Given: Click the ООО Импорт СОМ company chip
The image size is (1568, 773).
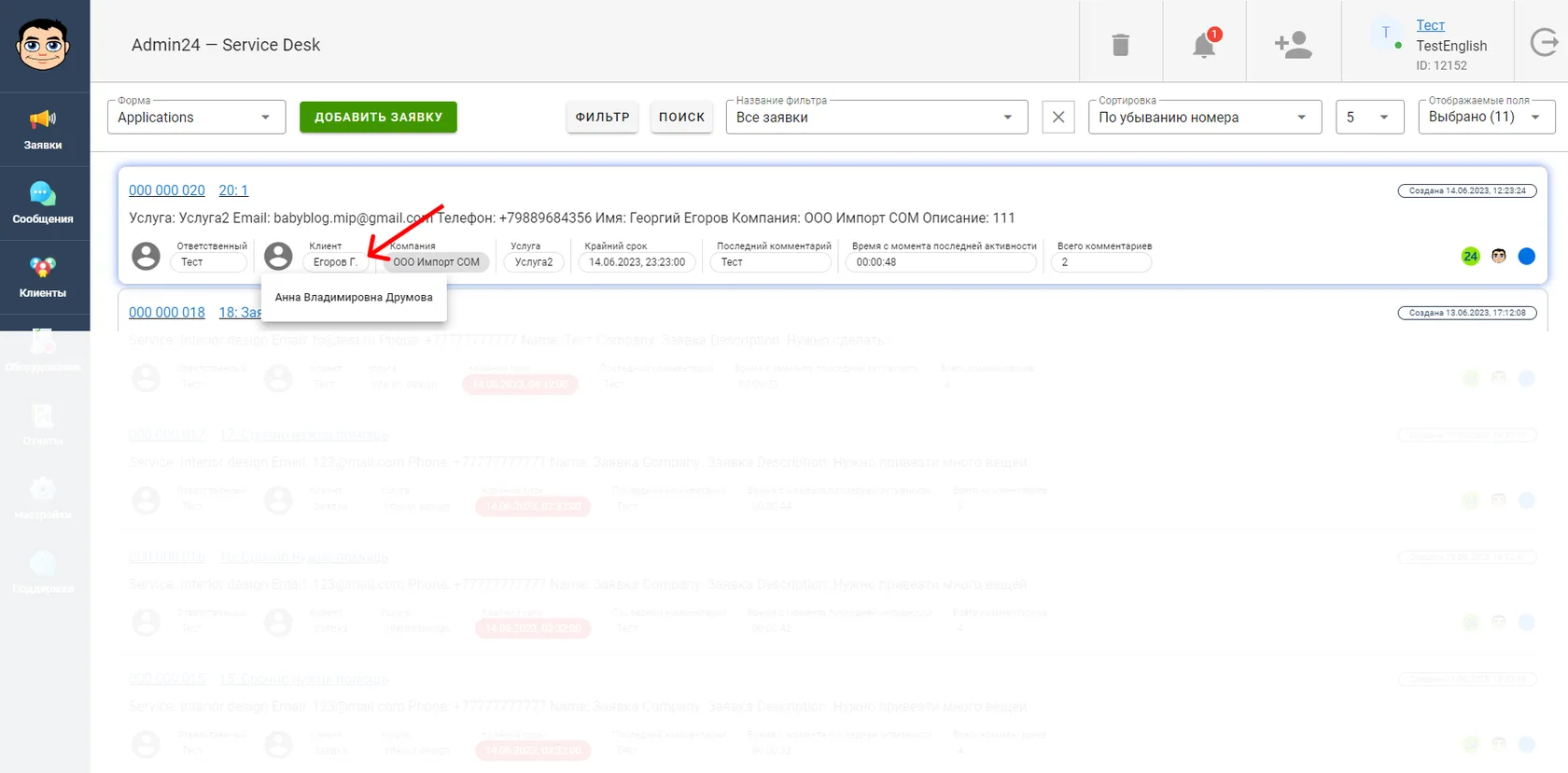Looking at the screenshot, I should click(436, 262).
